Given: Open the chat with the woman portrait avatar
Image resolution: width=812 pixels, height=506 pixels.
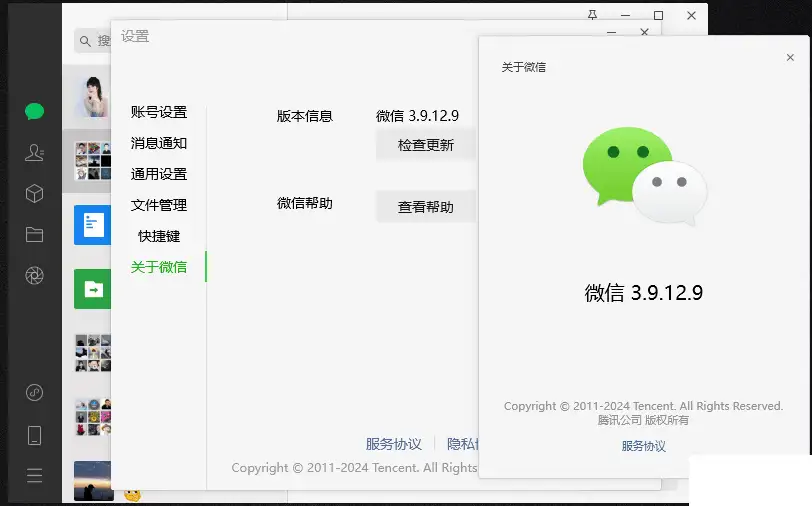Looking at the screenshot, I should (92, 96).
